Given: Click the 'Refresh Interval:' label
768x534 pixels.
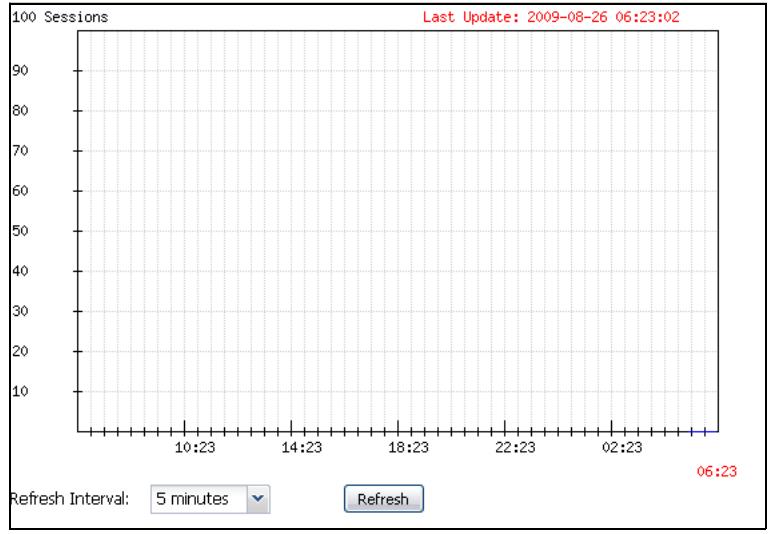Looking at the screenshot, I should 70,499.
